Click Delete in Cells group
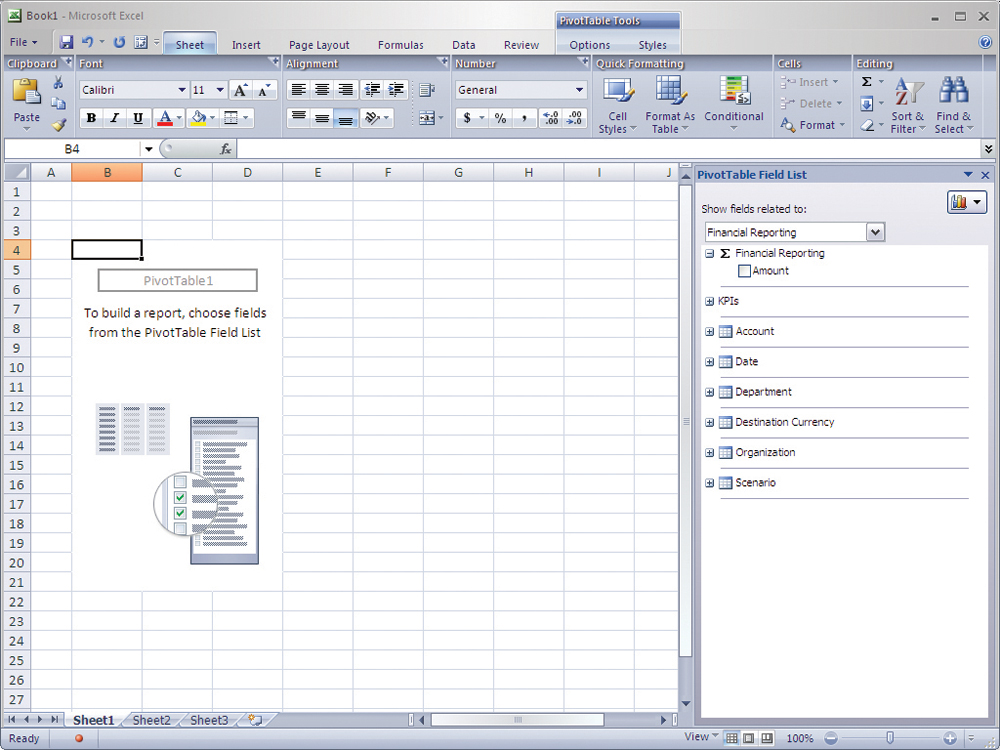1000x750 pixels. tap(812, 103)
